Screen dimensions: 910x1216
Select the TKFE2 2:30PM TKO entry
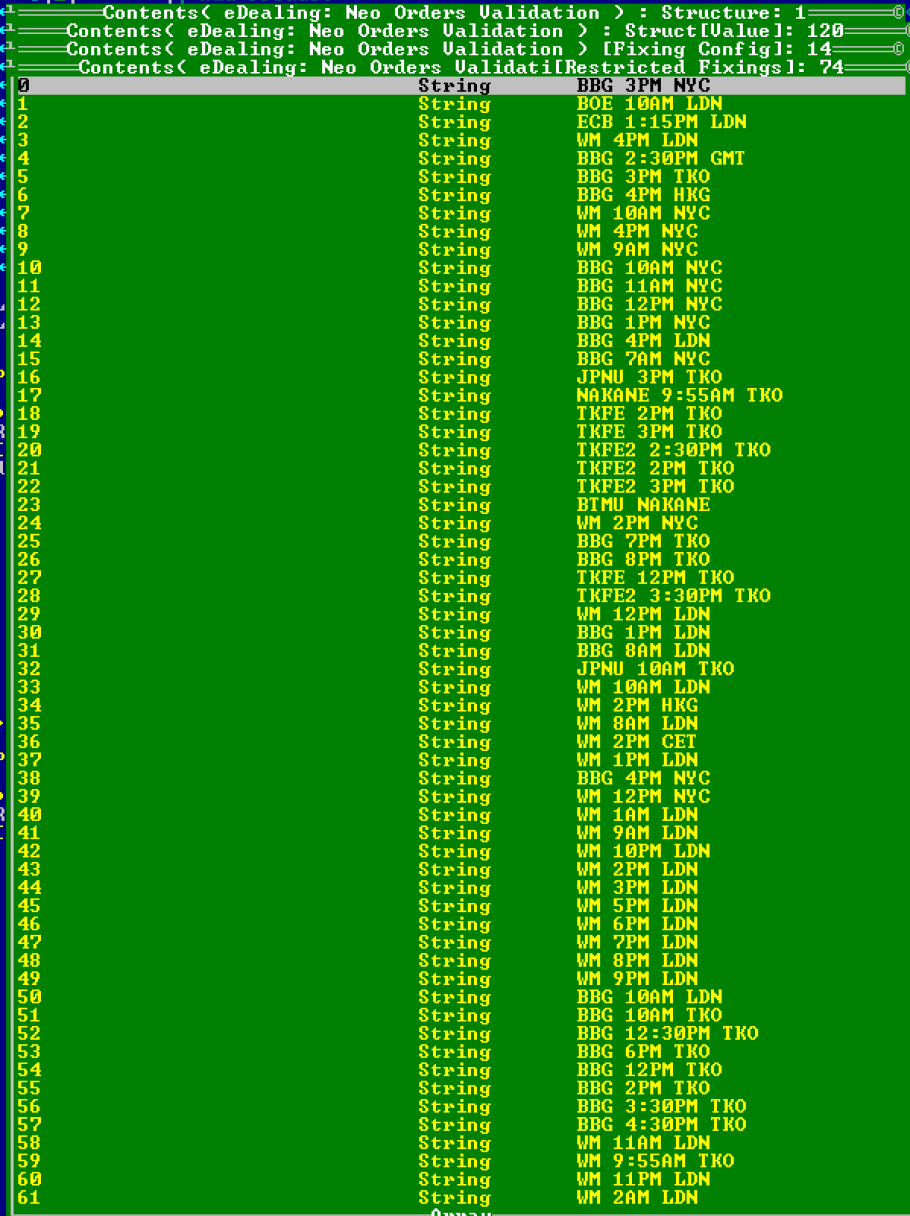point(673,450)
